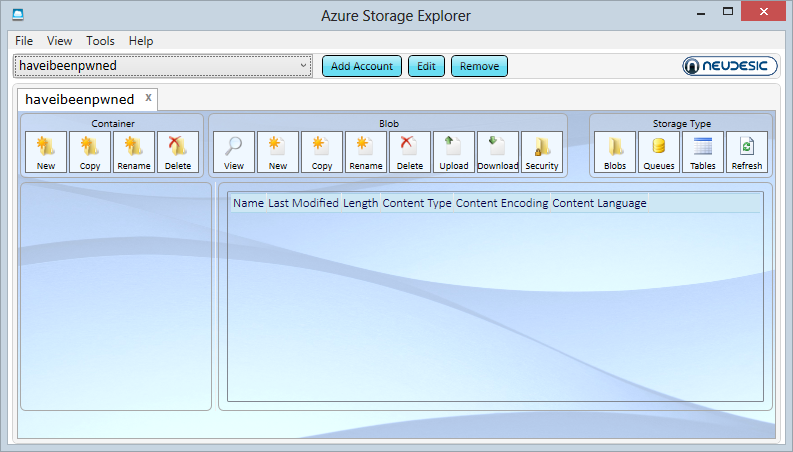Copy the selected blob

pyautogui.click(x=322, y=152)
